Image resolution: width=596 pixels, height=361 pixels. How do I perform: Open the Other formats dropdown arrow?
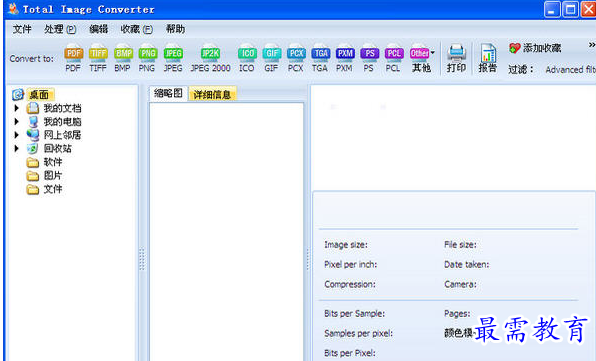tap(433, 53)
